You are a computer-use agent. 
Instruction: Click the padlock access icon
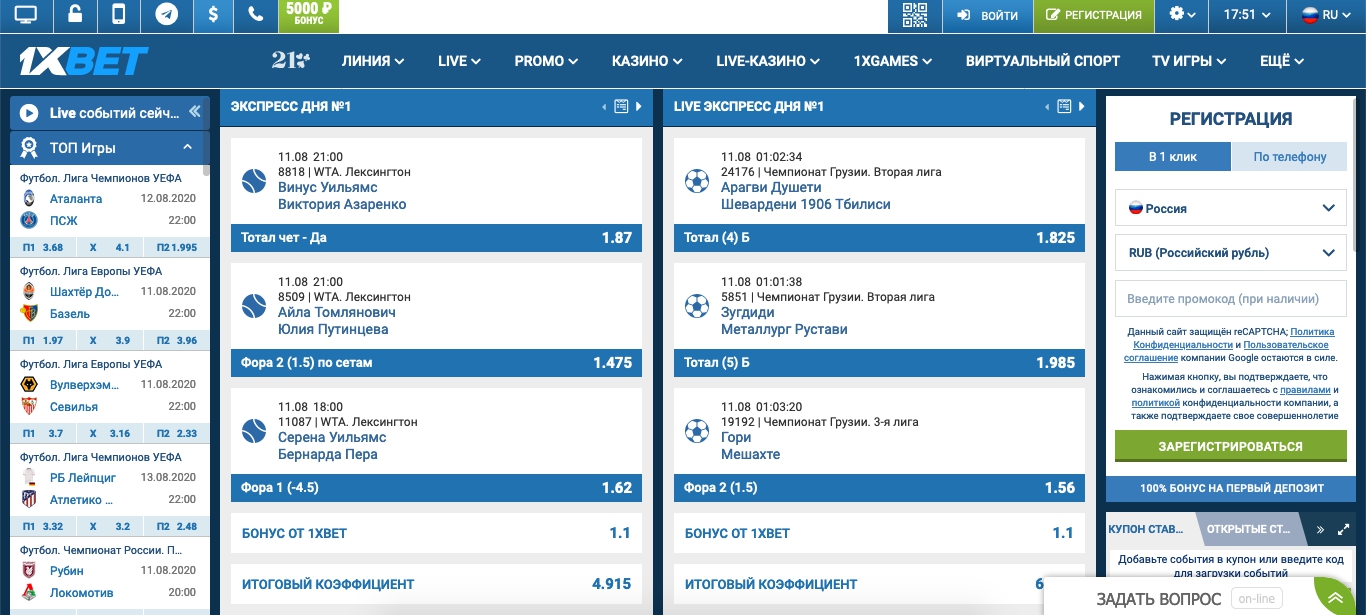coord(75,15)
